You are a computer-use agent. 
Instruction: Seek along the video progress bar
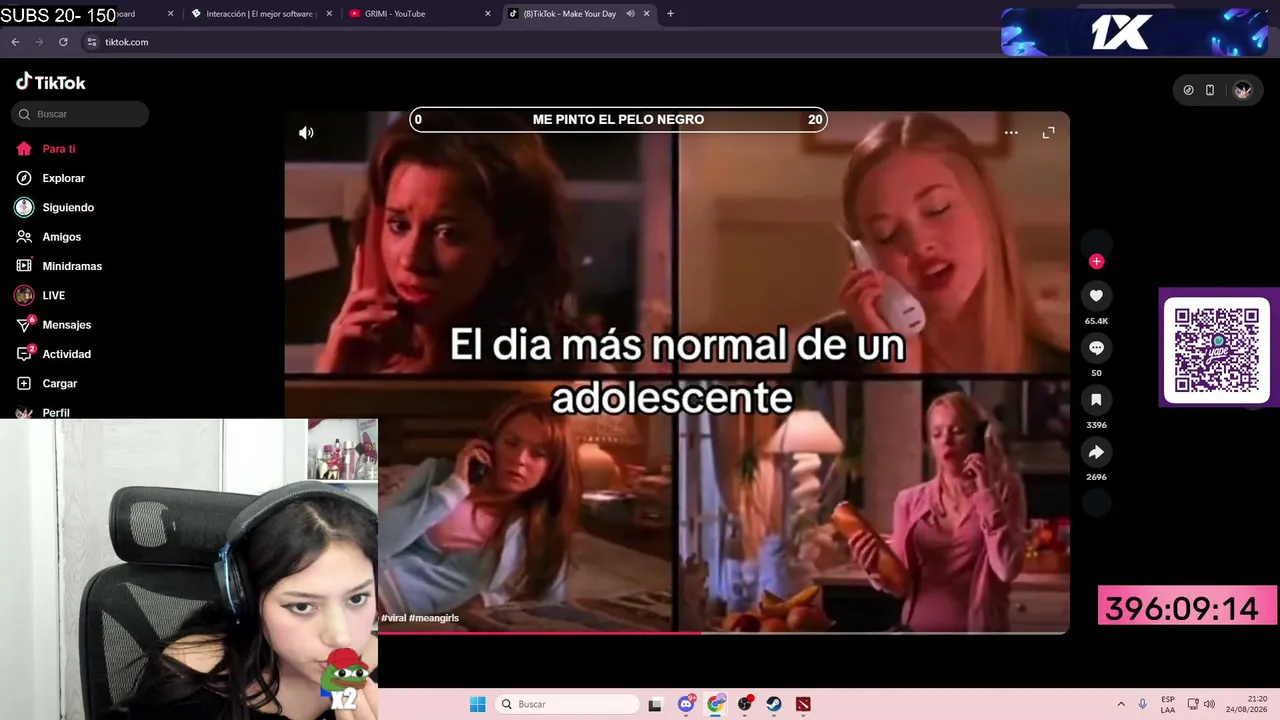pos(676,632)
